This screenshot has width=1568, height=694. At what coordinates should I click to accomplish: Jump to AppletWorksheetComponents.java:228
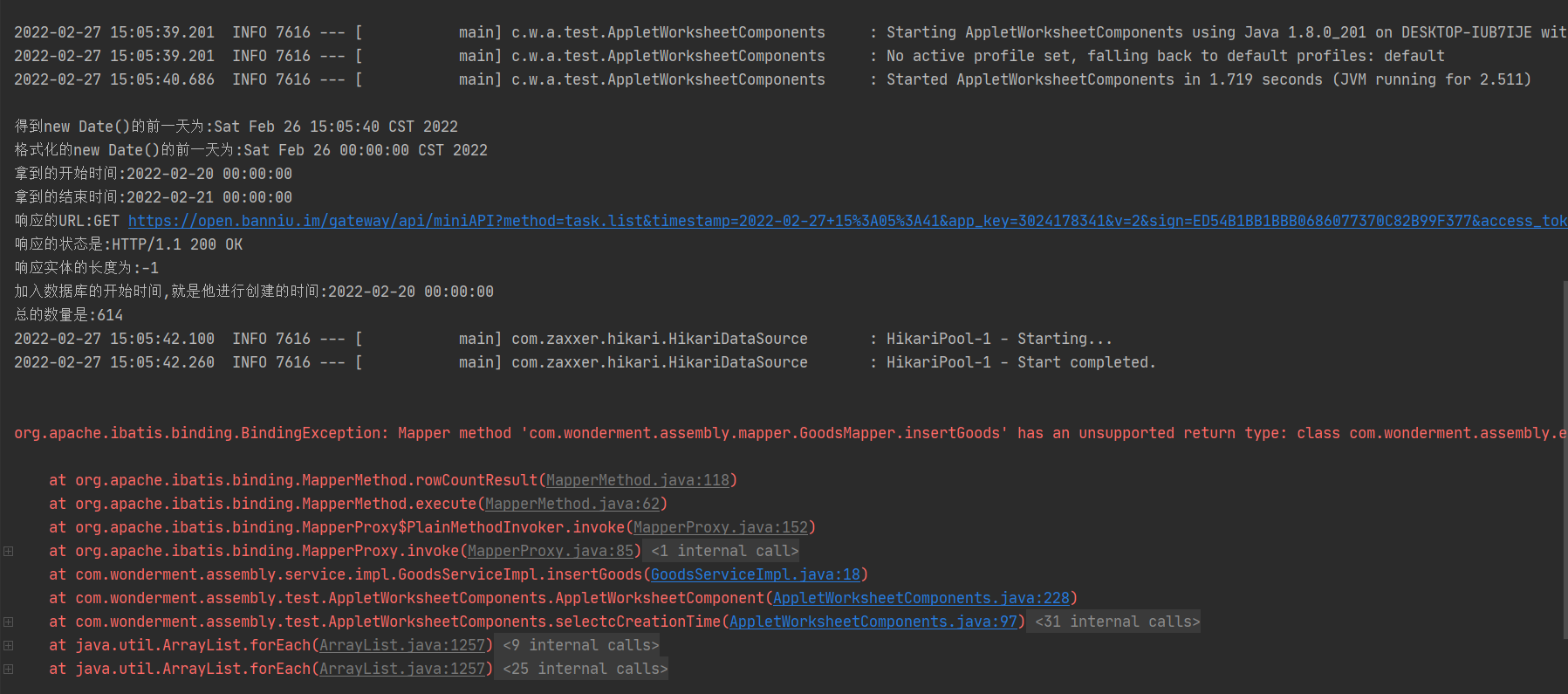point(921,598)
